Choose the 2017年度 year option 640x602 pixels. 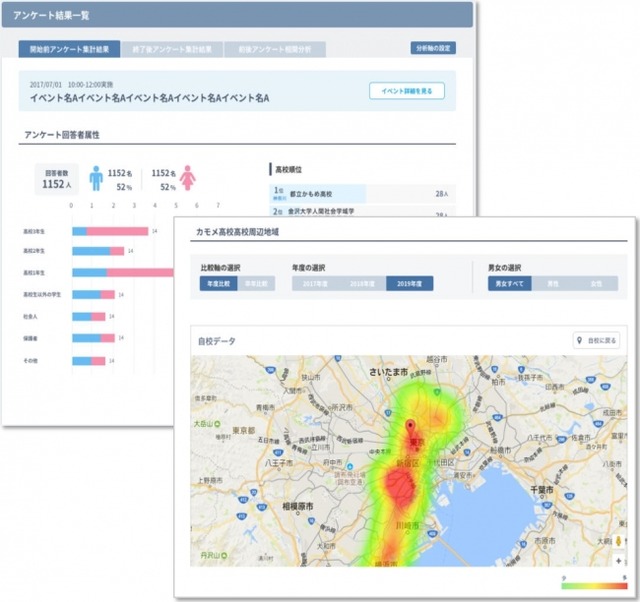315,284
